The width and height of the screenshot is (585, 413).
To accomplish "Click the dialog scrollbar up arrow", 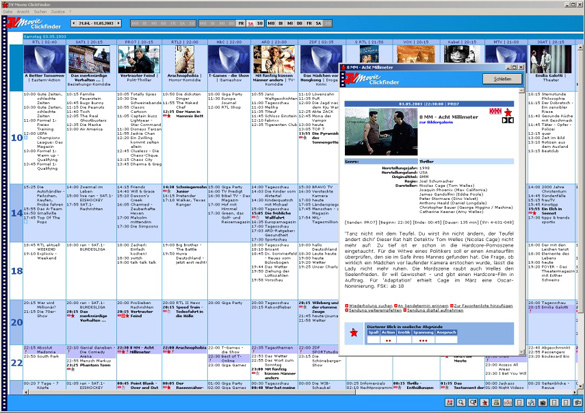I will point(522,91).
